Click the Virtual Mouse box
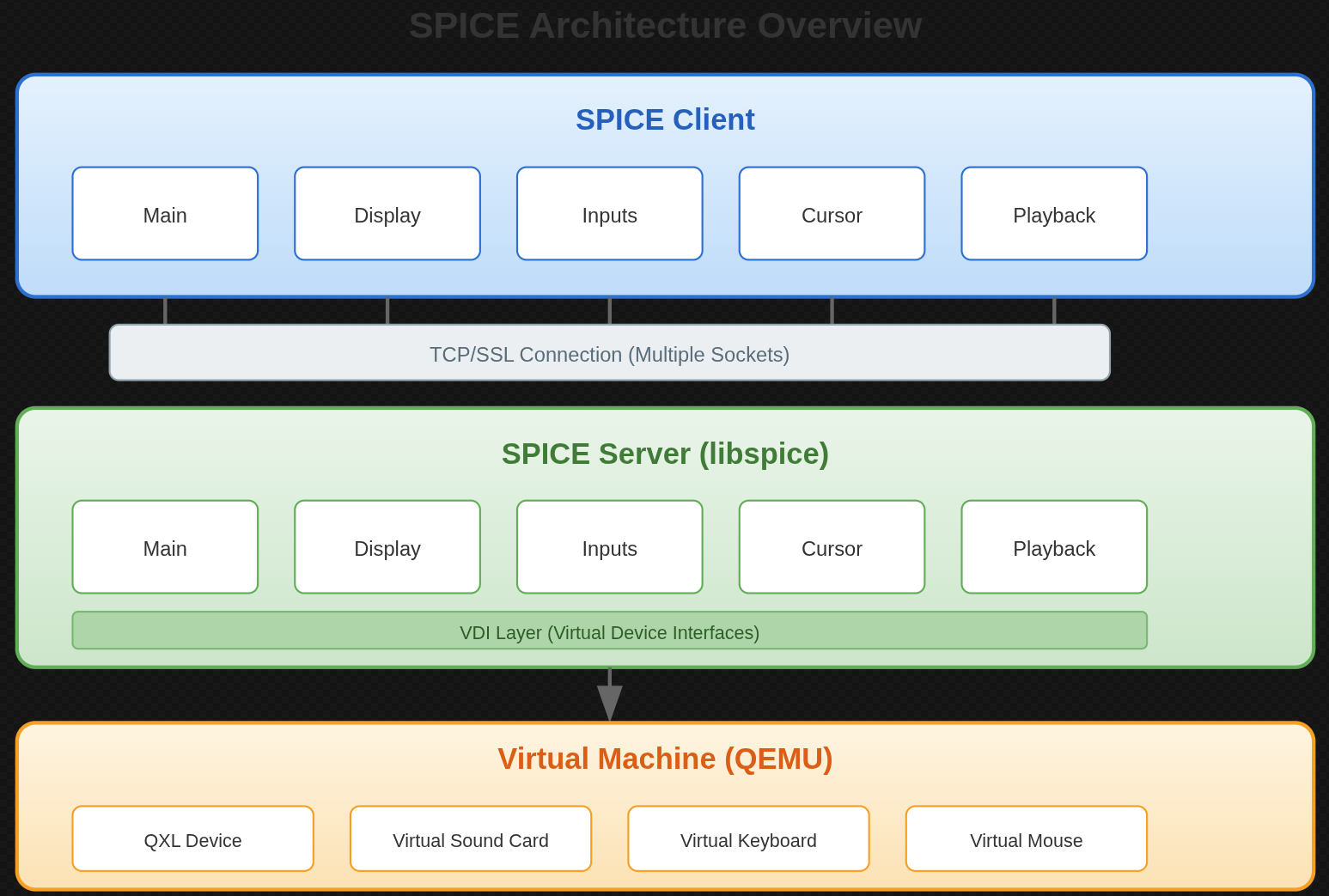Screen dimensions: 1329x896 1027,838
